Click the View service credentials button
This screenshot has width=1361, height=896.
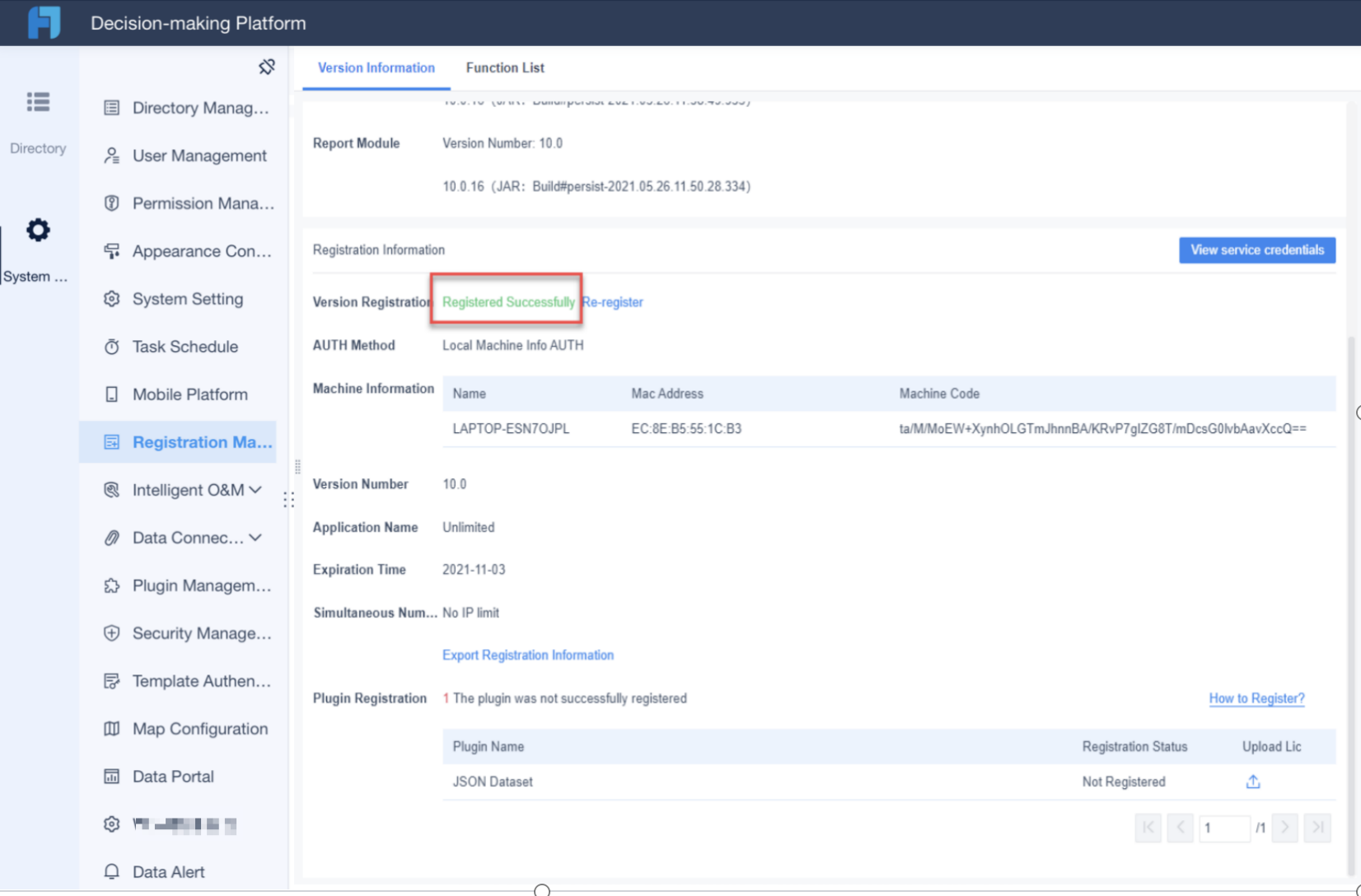[1256, 250]
